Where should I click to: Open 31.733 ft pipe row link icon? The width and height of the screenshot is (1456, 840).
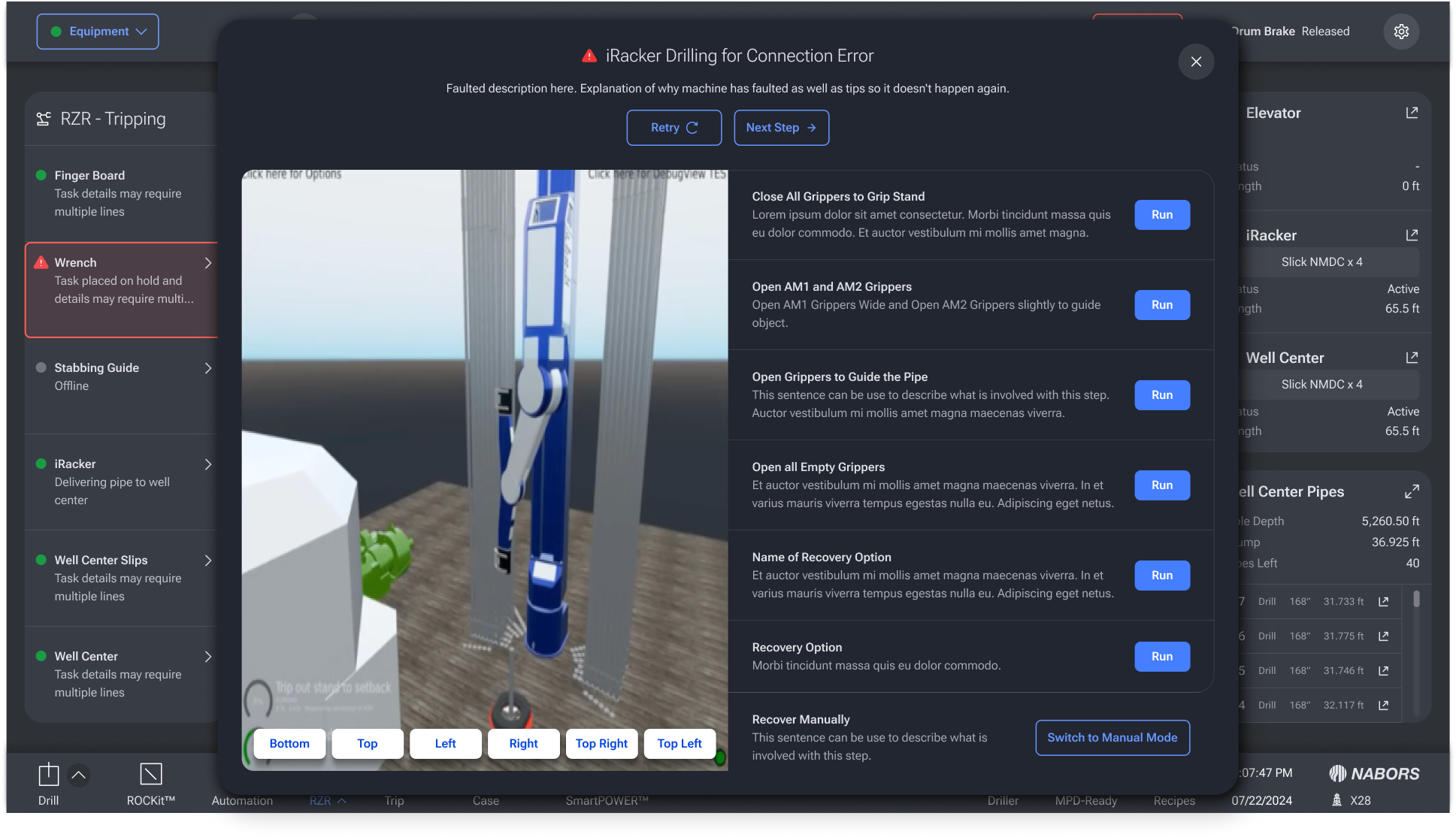click(1383, 602)
